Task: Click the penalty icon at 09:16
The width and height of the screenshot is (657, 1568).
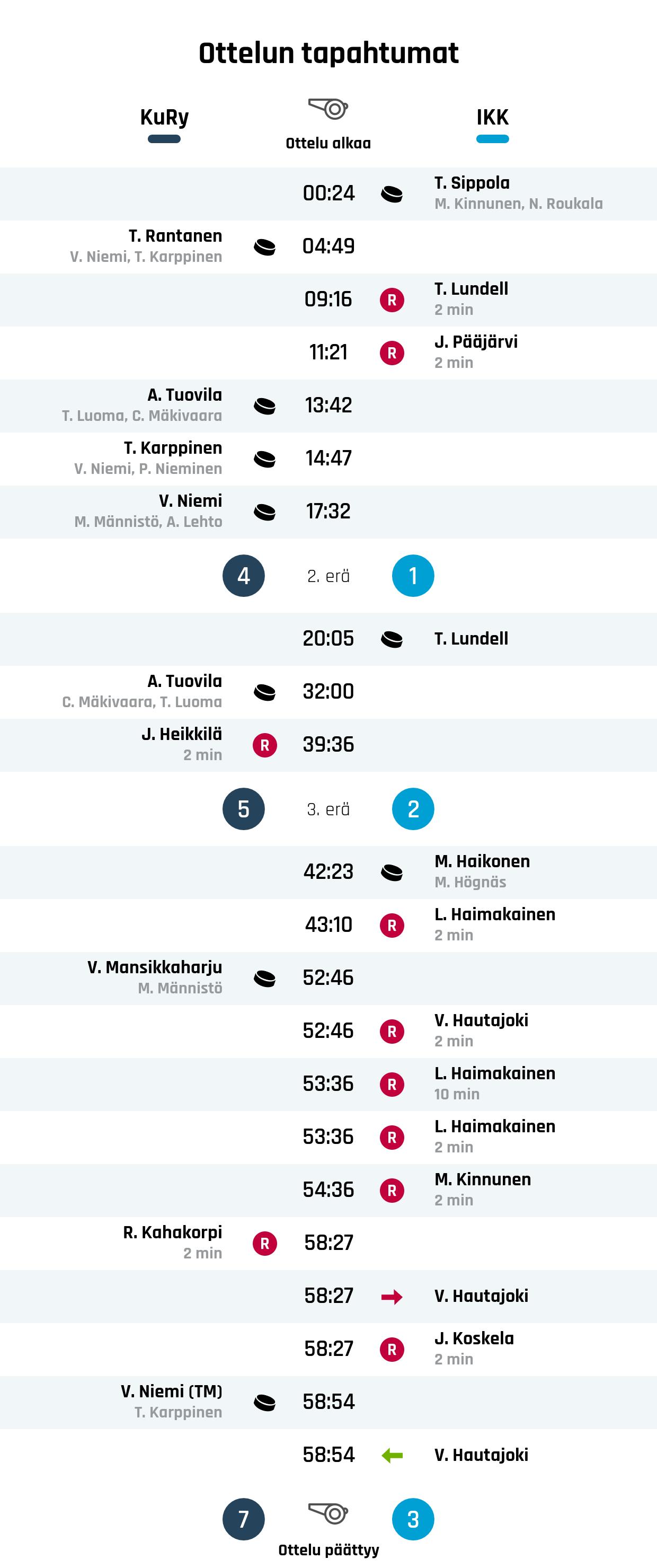Action: click(x=392, y=299)
